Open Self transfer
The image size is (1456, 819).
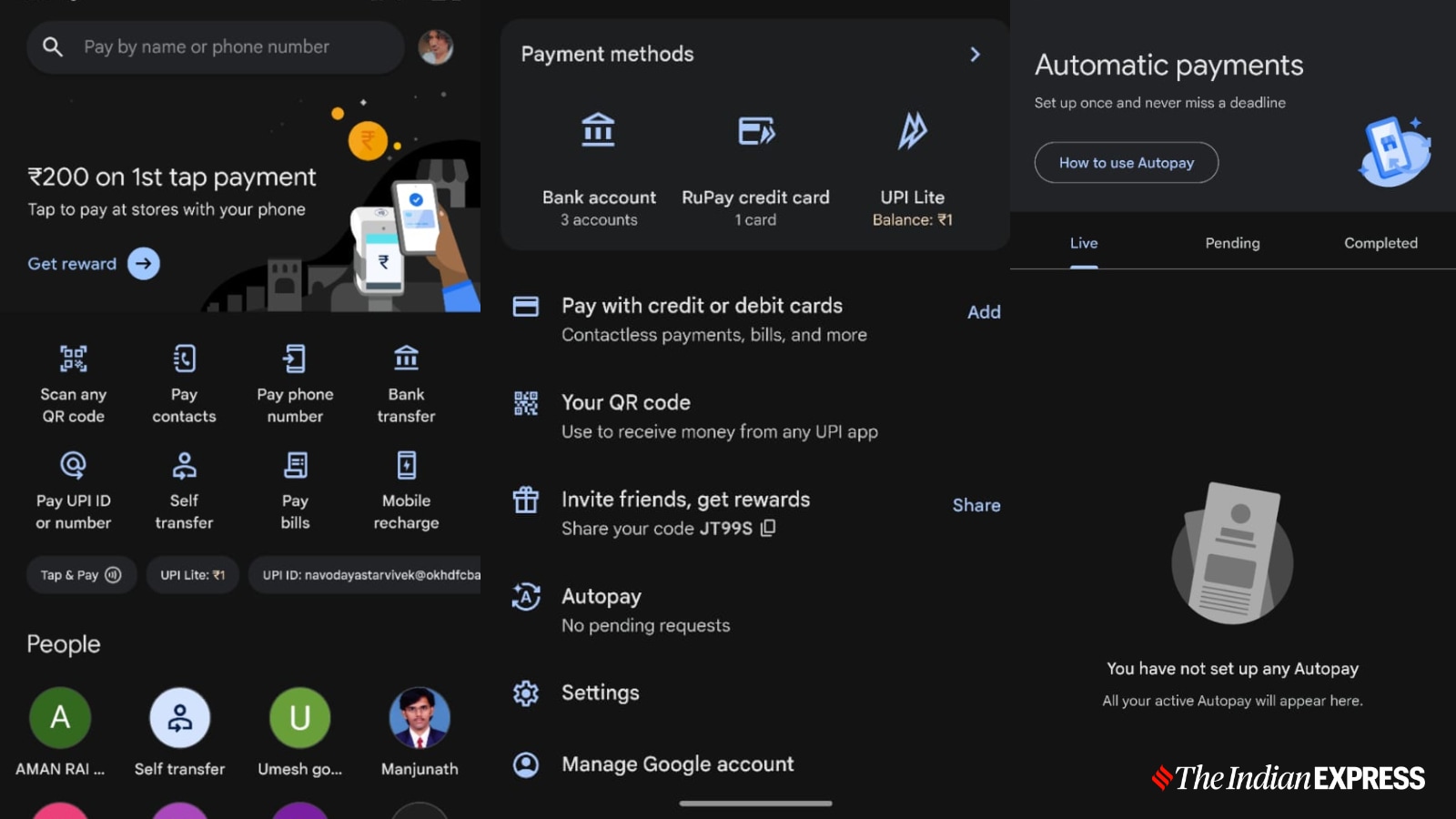pyautogui.click(x=183, y=489)
